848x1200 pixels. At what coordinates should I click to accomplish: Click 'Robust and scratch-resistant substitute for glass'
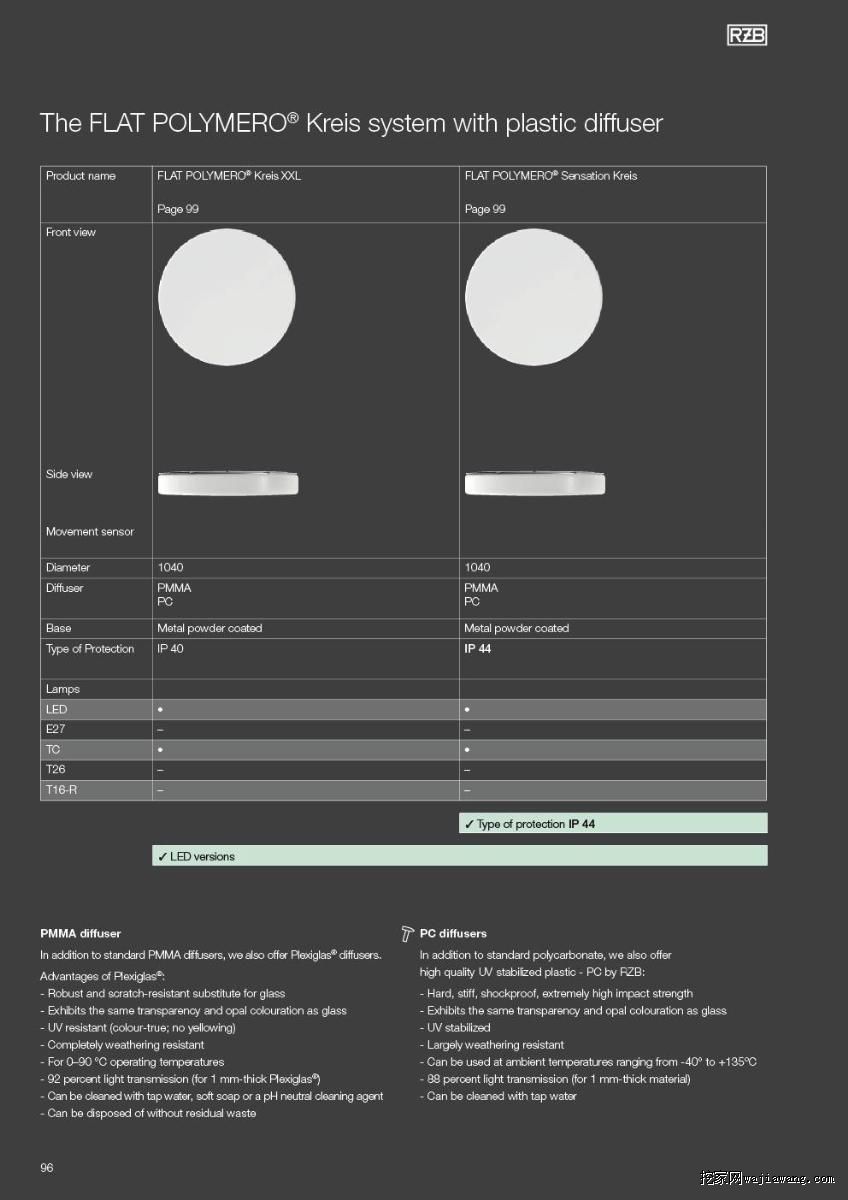[x=163, y=994]
